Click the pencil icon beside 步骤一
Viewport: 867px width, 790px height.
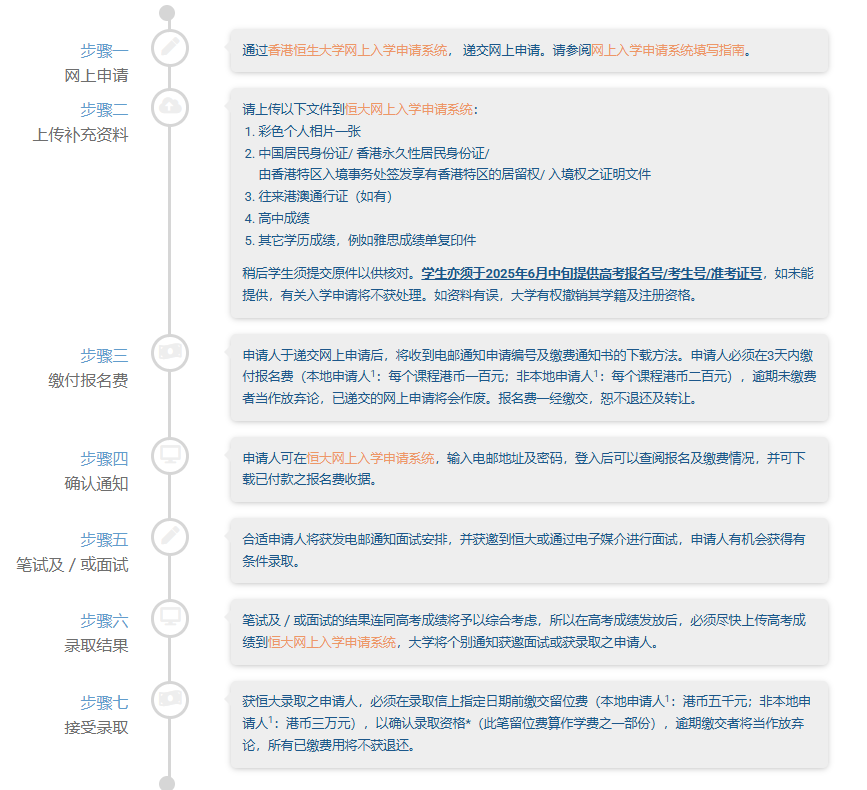[x=168, y=46]
